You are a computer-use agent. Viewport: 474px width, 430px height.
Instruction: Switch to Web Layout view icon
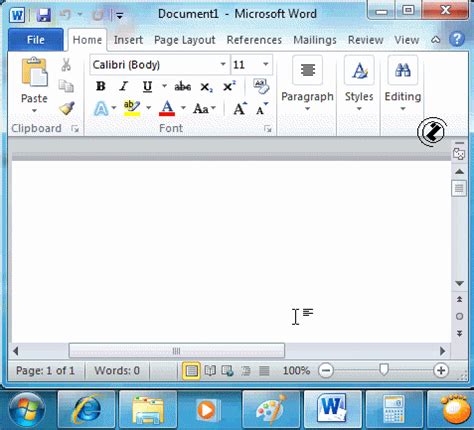tap(227, 371)
